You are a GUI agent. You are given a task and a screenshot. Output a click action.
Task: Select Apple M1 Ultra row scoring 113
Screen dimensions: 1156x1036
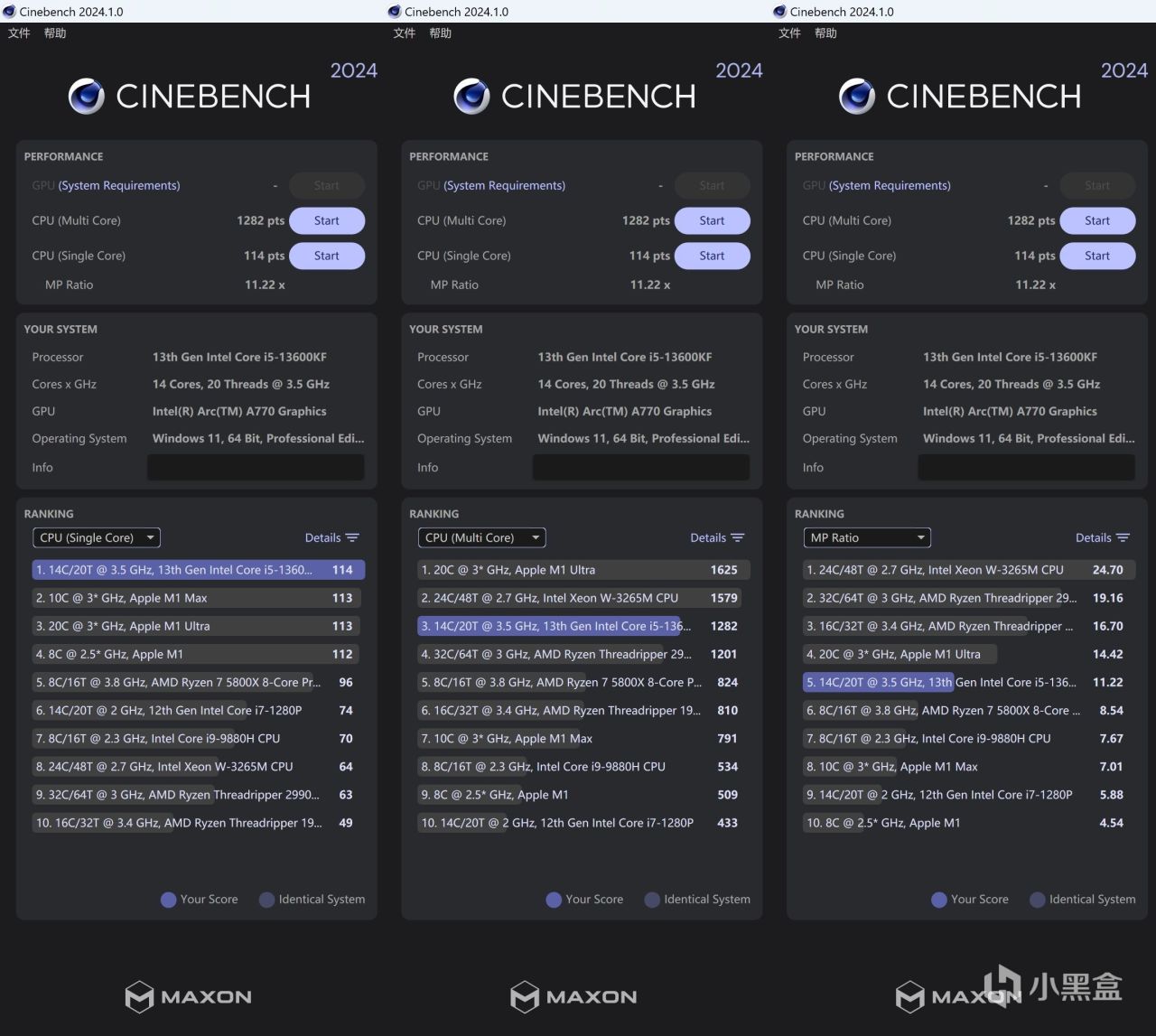(199, 626)
